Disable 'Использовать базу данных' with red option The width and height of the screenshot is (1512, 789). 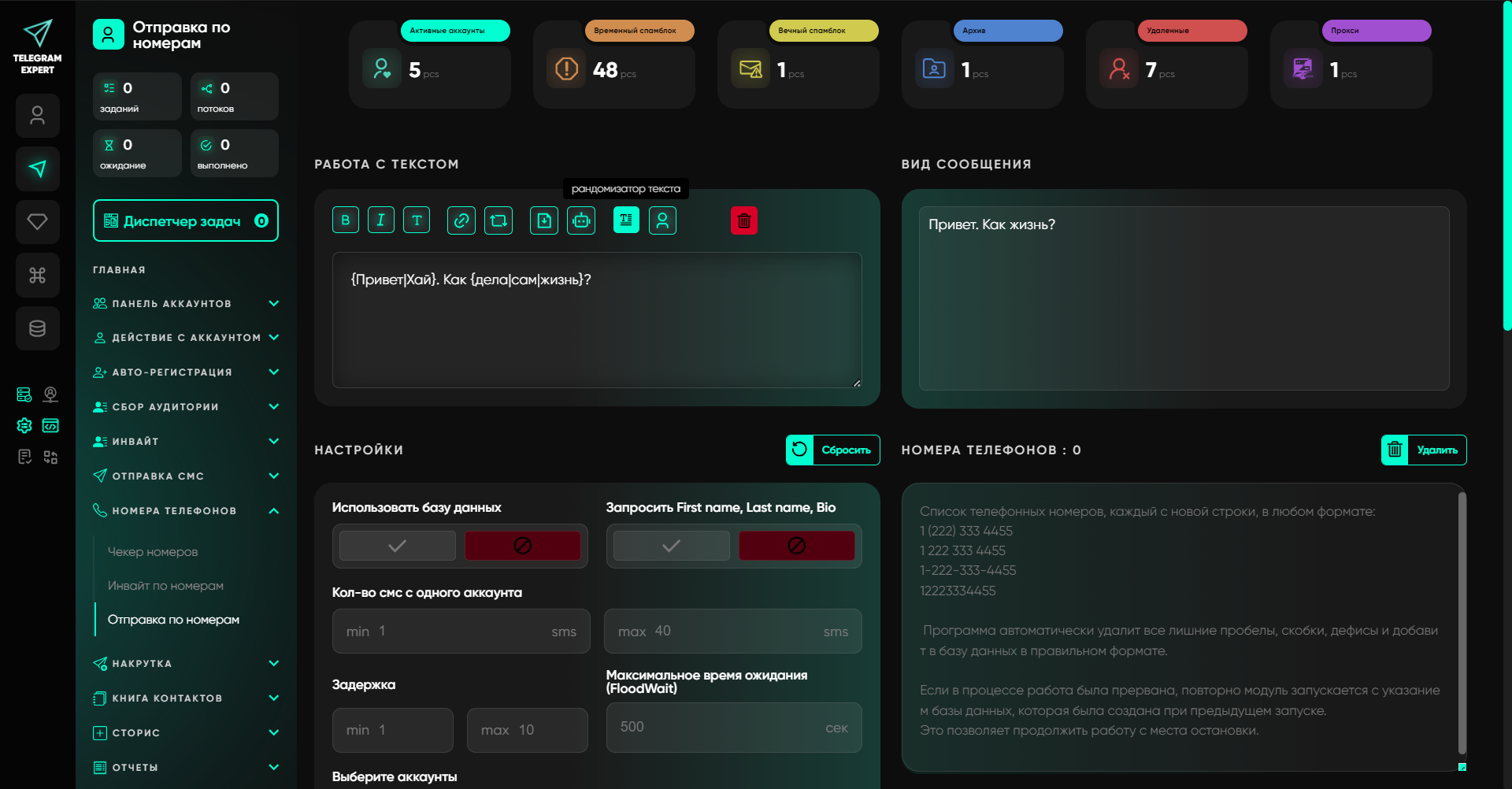coord(522,546)
